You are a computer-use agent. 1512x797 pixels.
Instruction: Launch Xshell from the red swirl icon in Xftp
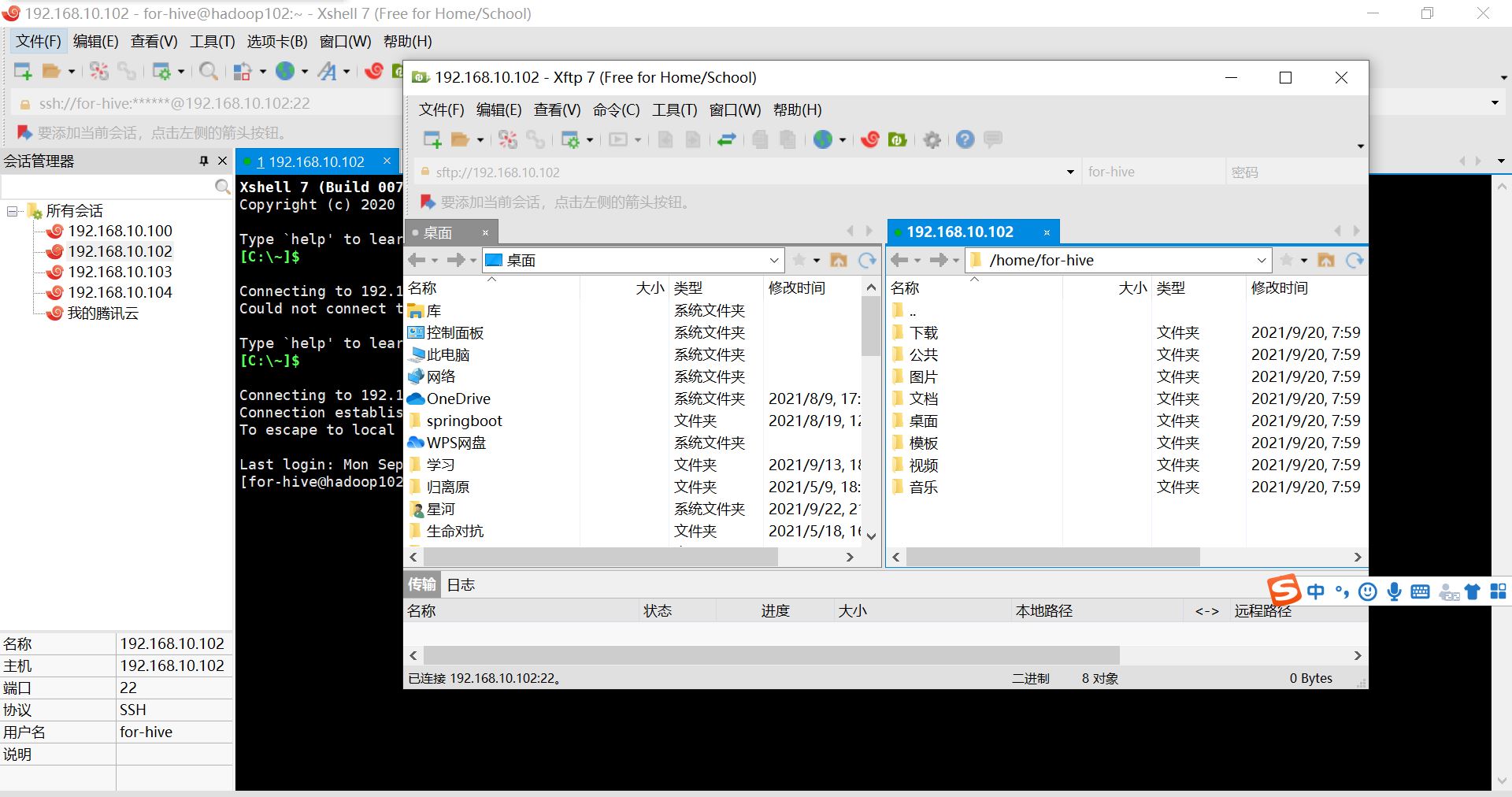(x=870, y=139)
